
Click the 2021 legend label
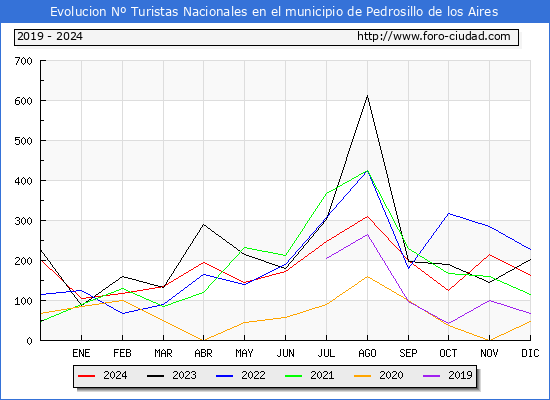pos(322,375)
